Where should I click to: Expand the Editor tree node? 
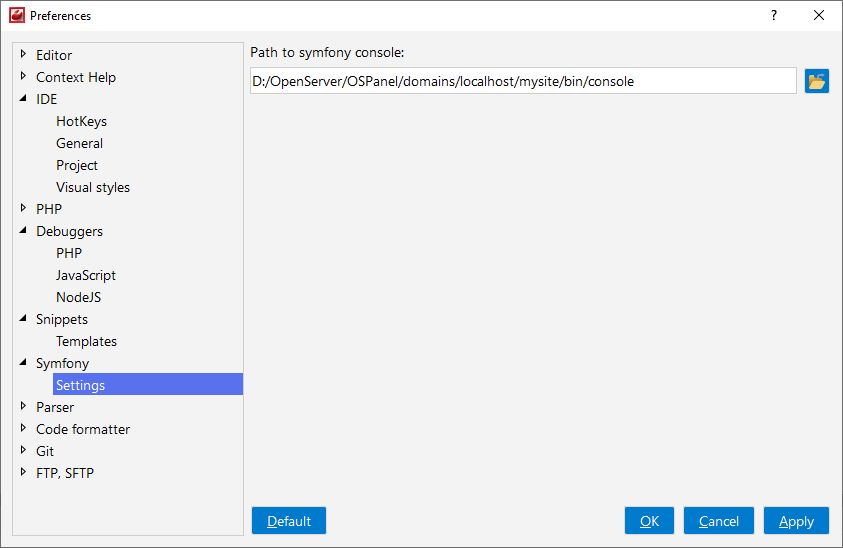coord(23,54)
